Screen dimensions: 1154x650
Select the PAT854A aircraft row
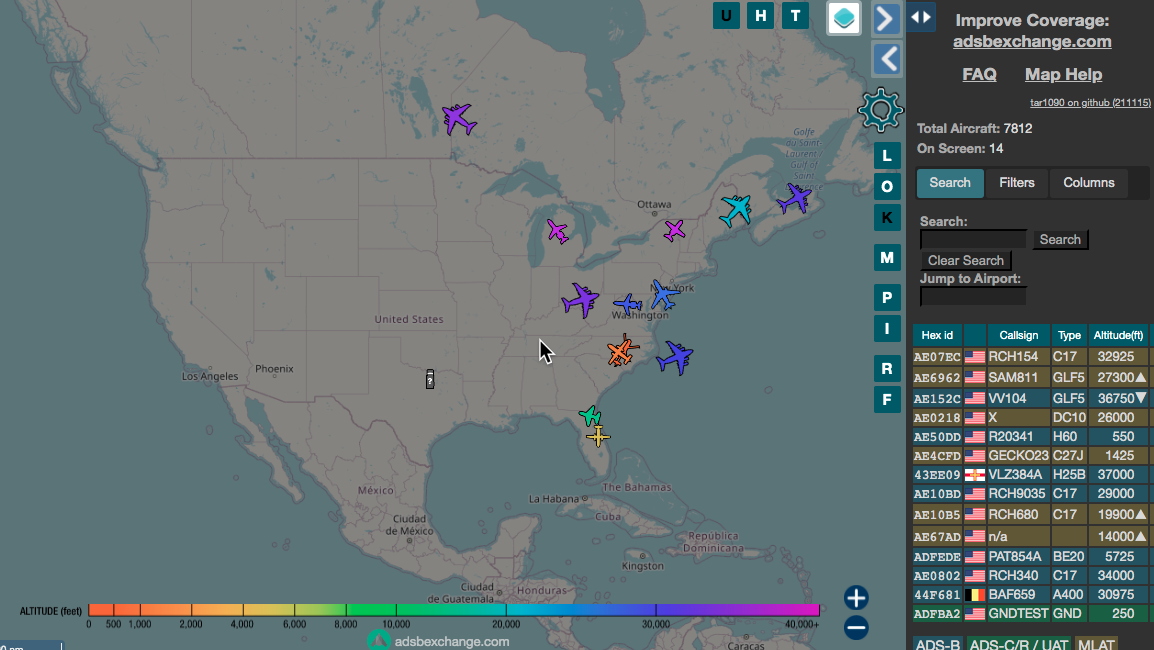pyautogui.click(x=1030, y=557)
